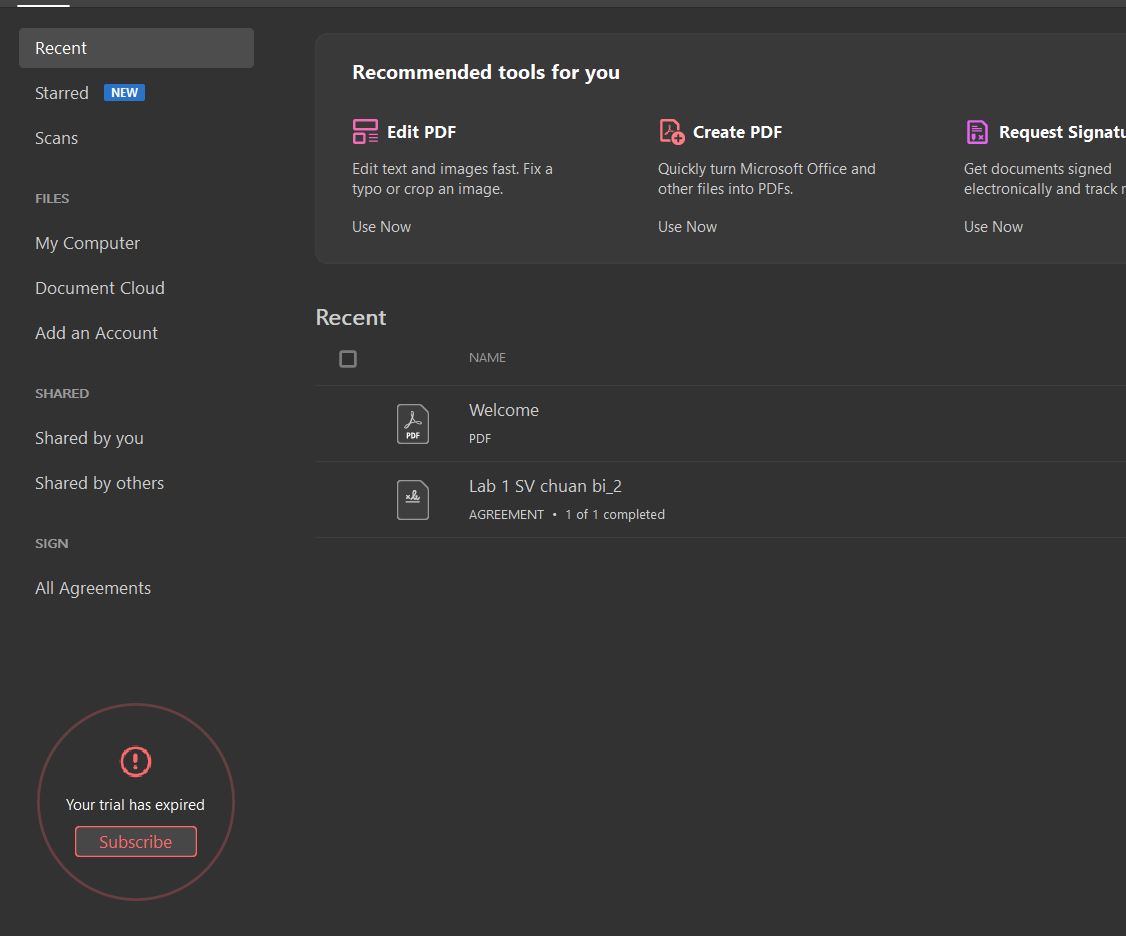This screenshot has height=936, width=1126.
Task: Open the Recent section in sidebar
Action: click(61, 48)
